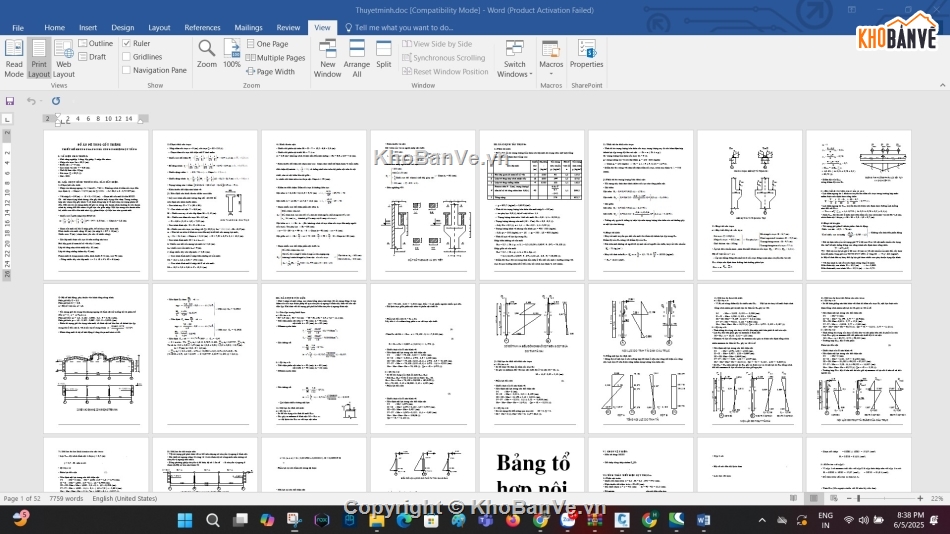Open the Mailings tab
This screenshot has height=534, width=950.
pyautogui.click(x=248, y=27)
